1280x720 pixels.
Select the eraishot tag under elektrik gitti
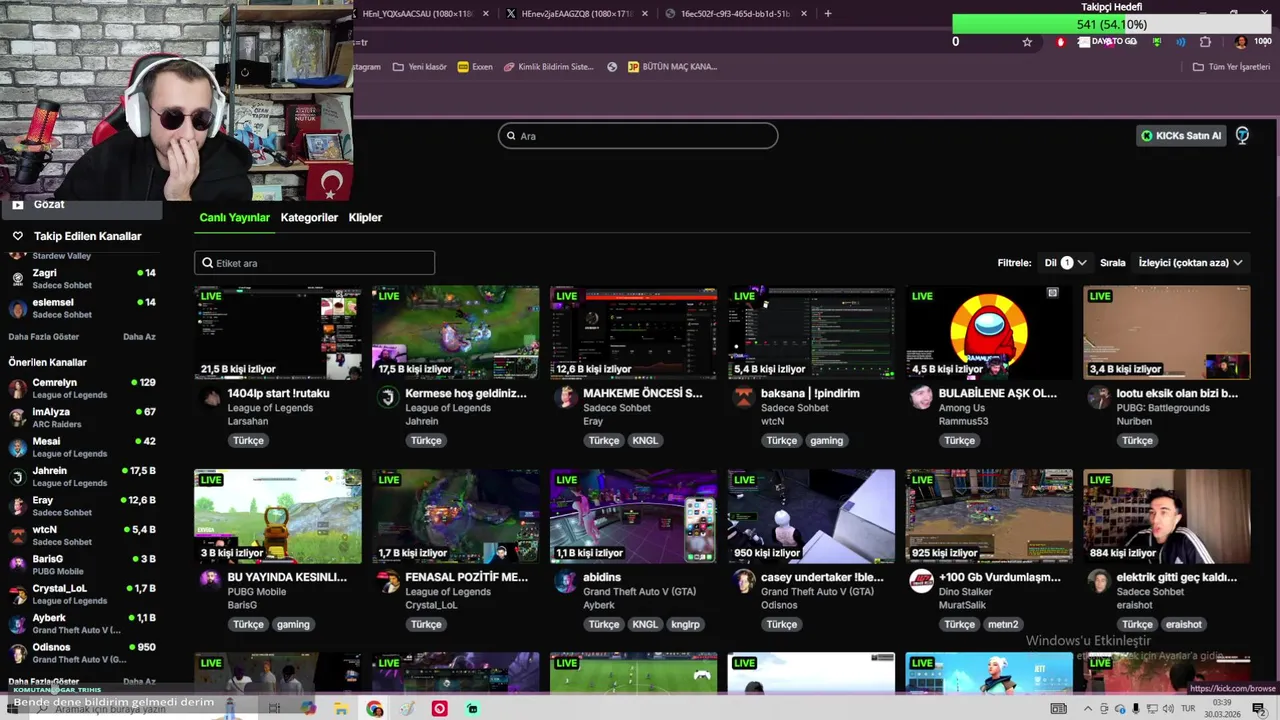[x=1184, y=624]
